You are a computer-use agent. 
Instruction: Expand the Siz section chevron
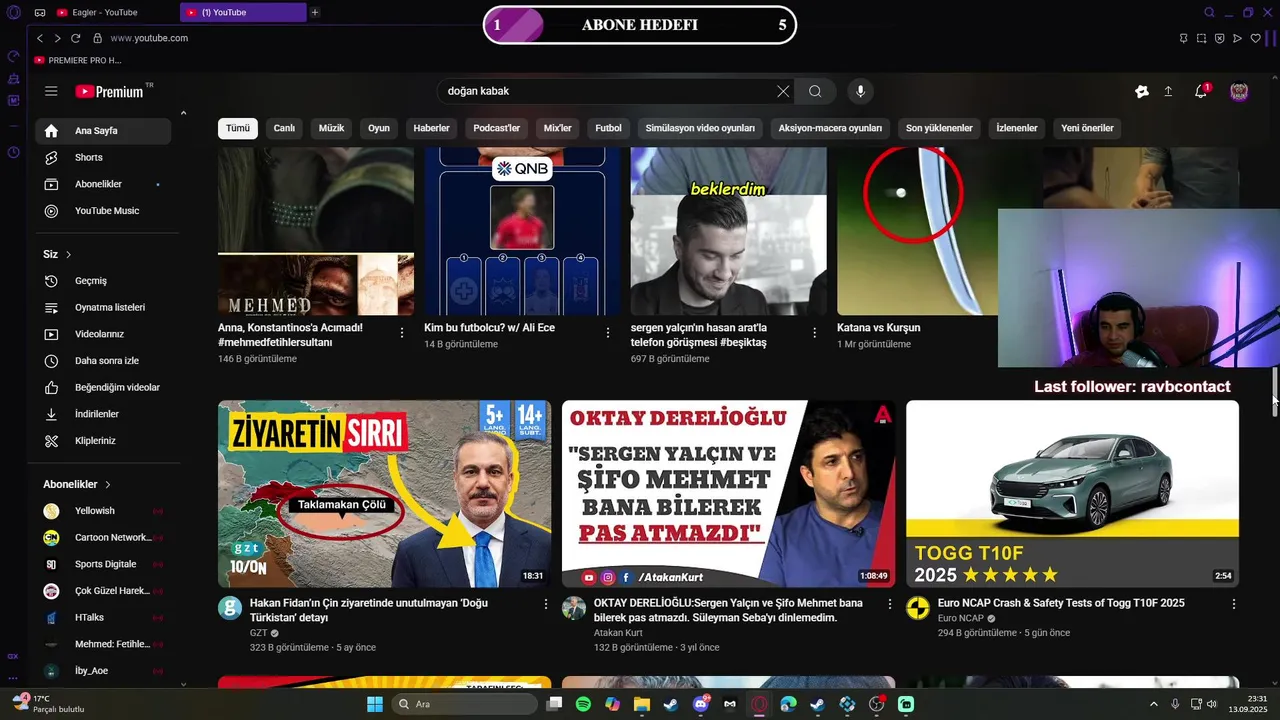coord(68,255)
